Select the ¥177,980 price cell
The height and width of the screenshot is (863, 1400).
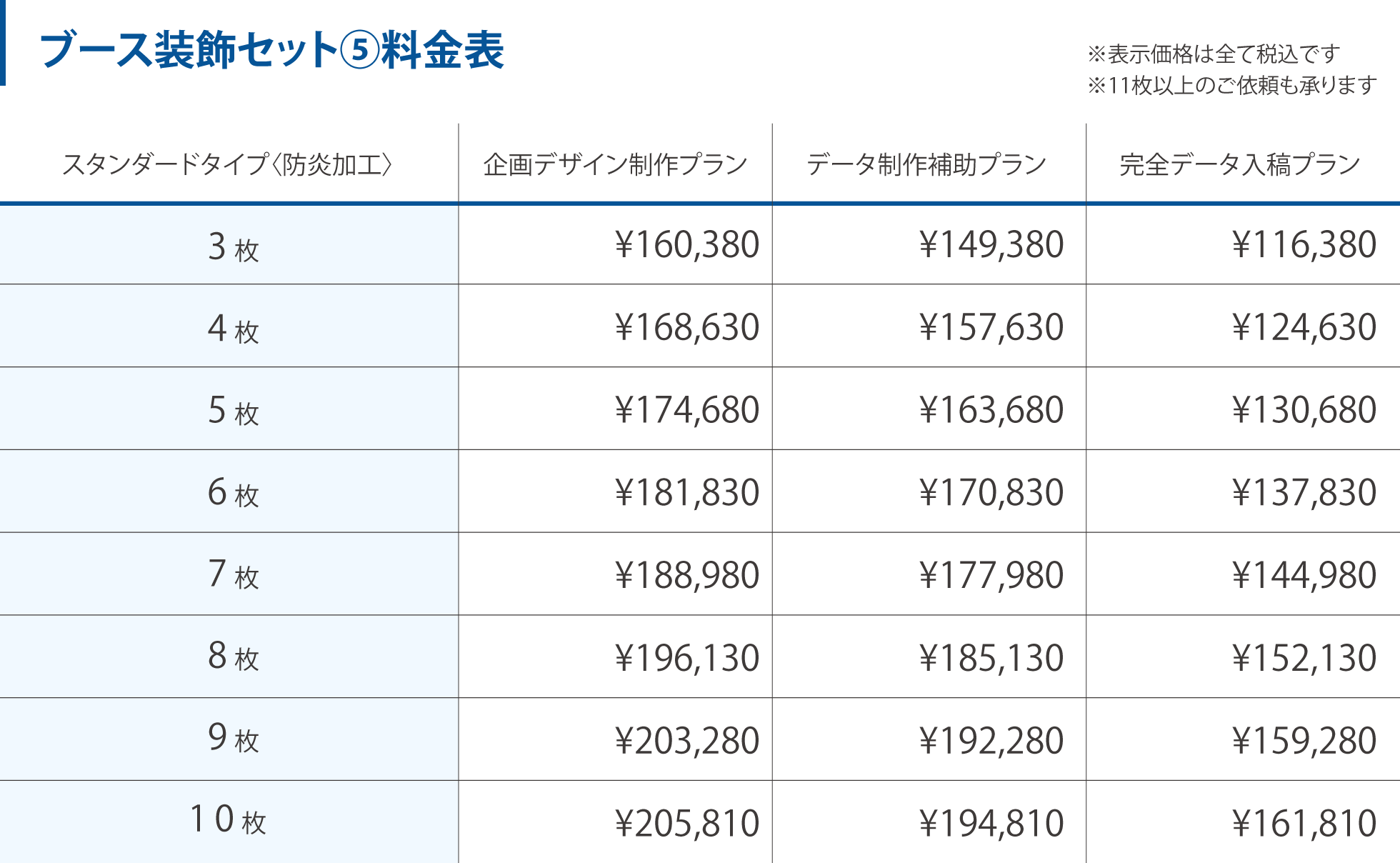point(991,576)
